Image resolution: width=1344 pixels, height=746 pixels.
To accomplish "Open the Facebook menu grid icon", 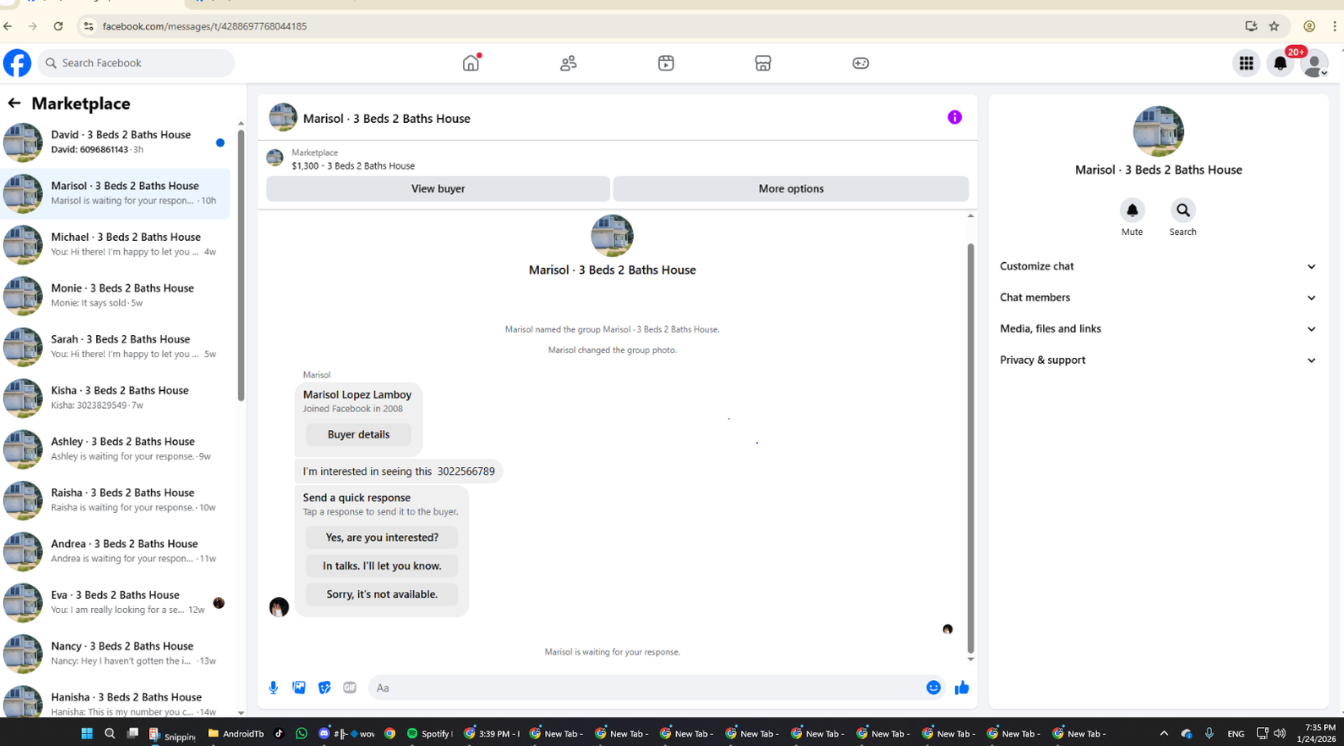I will [1246, 63].
